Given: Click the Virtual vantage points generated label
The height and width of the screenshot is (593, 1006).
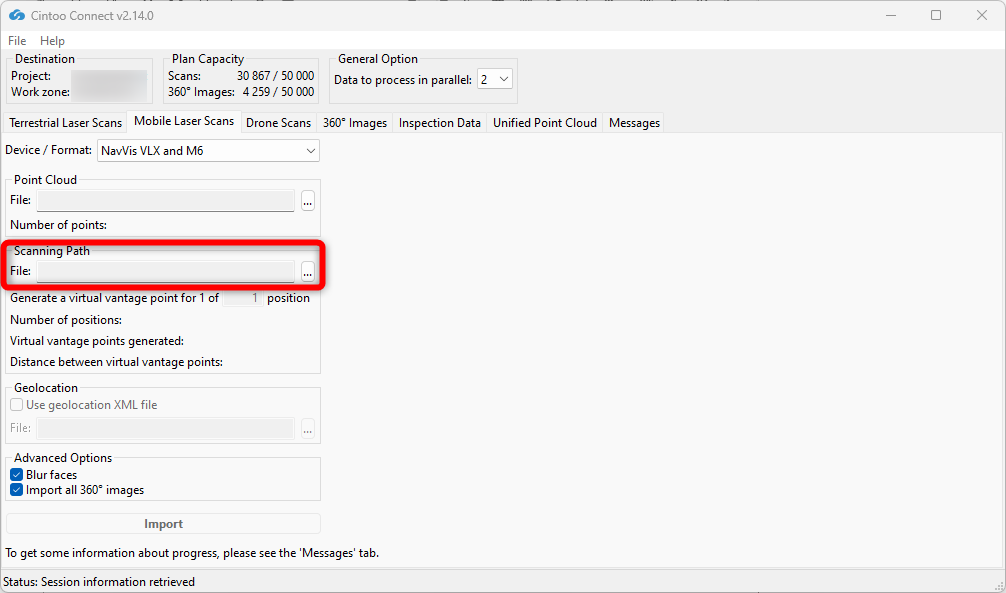Looking at the screenshot, I should click(x=97, y=341).
